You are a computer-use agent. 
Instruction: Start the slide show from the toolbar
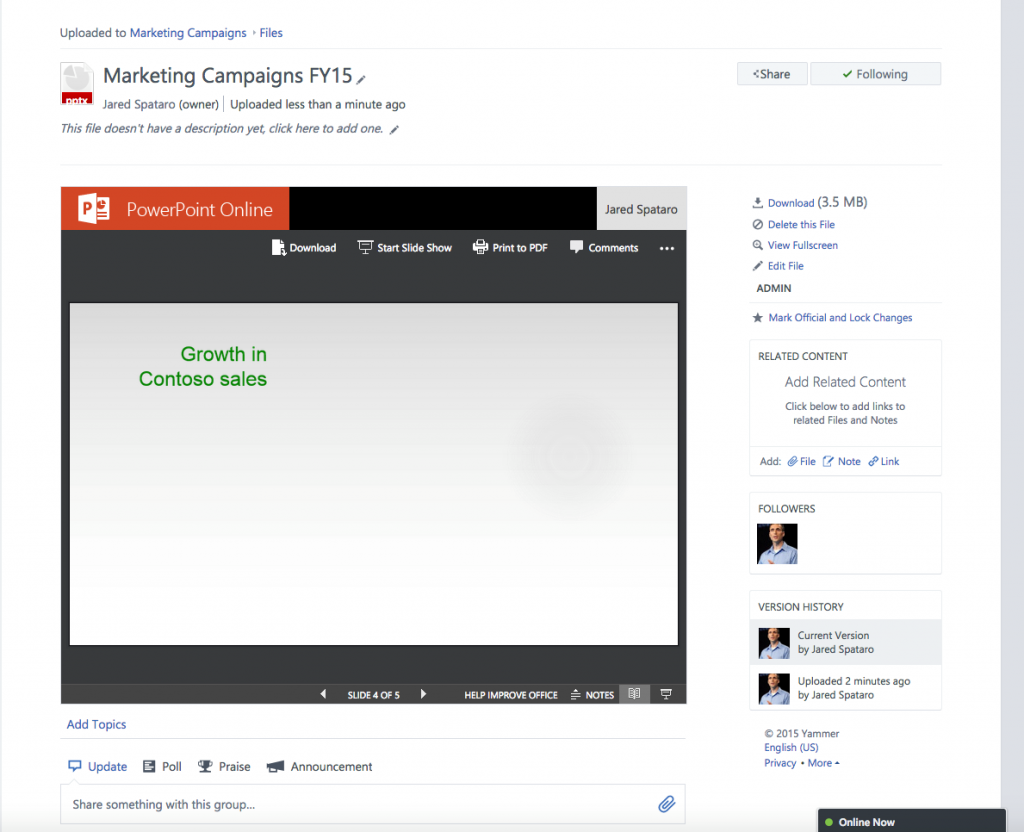(x=405, y=247)
